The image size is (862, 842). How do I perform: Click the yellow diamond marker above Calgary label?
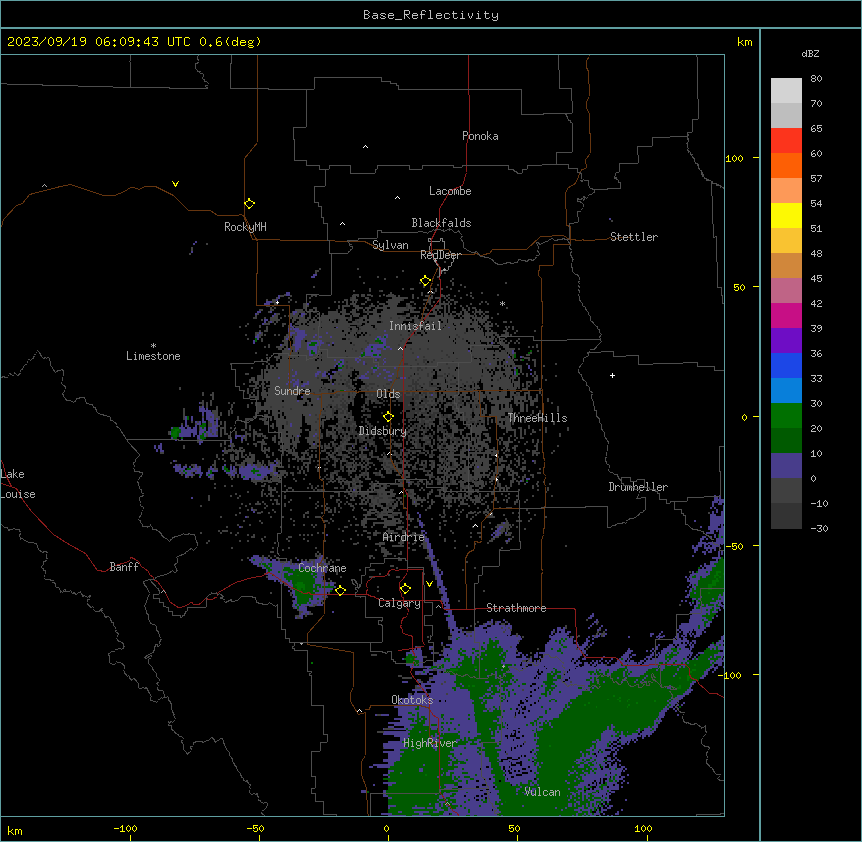pyautogui.click(x=405, y=589)
